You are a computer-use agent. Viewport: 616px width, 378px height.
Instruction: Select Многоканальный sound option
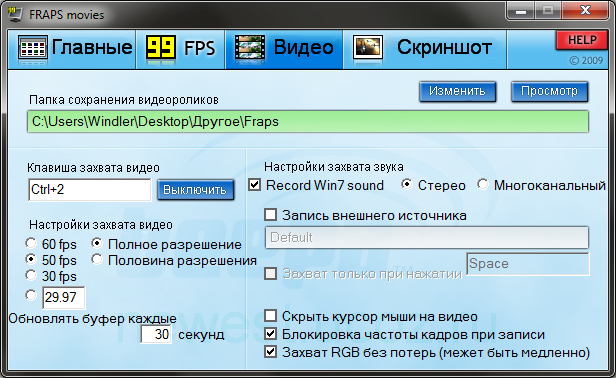[482, 184]
